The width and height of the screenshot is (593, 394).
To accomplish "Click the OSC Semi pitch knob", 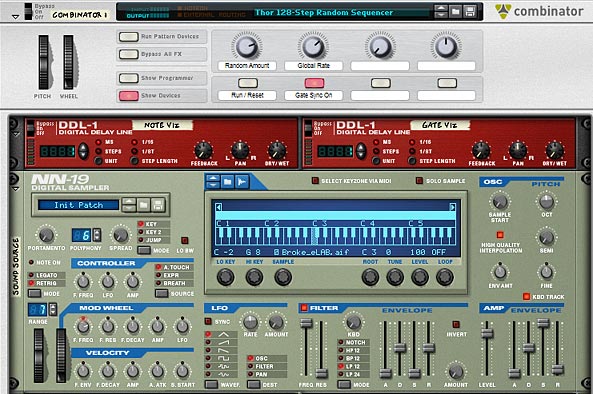I will pyautogui.click(x=546, y=237).
